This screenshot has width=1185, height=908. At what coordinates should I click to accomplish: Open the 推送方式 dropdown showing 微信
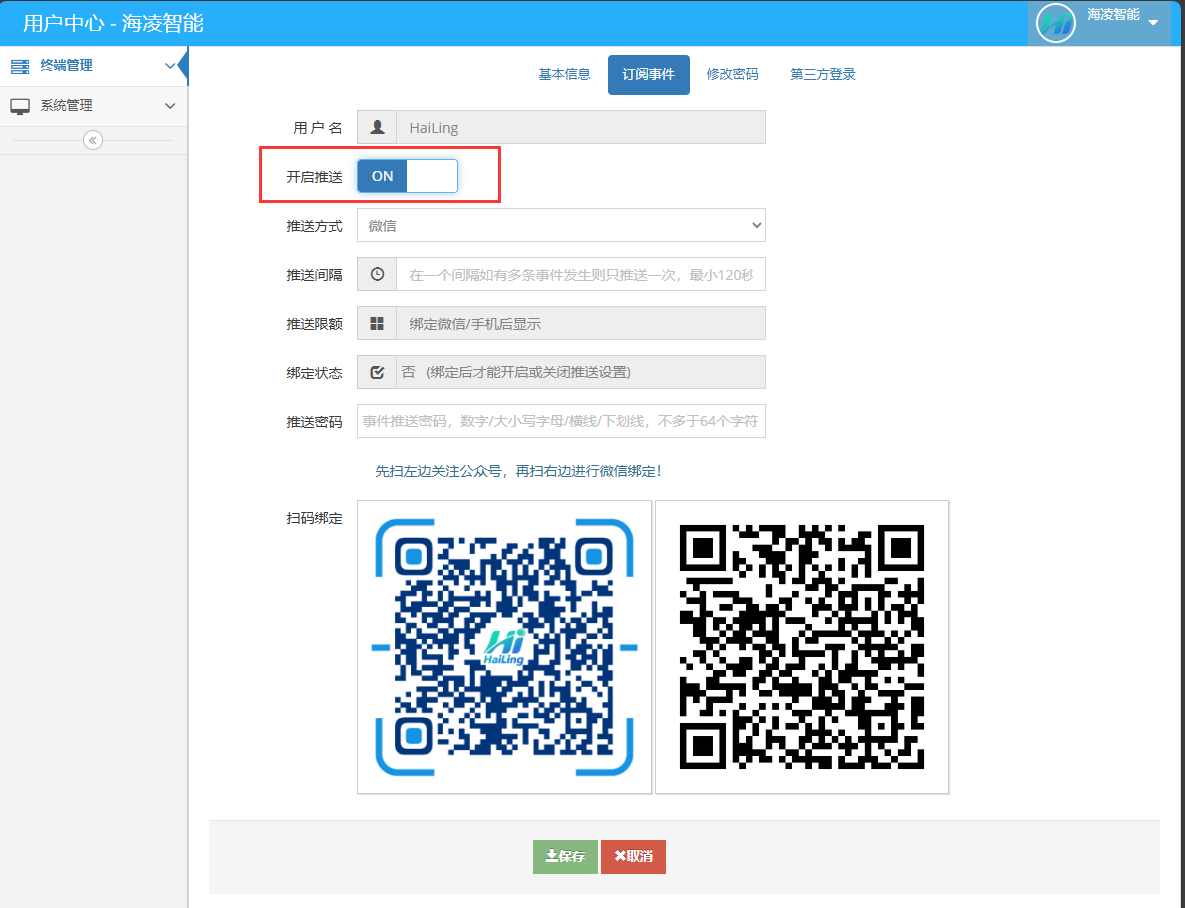562,225
